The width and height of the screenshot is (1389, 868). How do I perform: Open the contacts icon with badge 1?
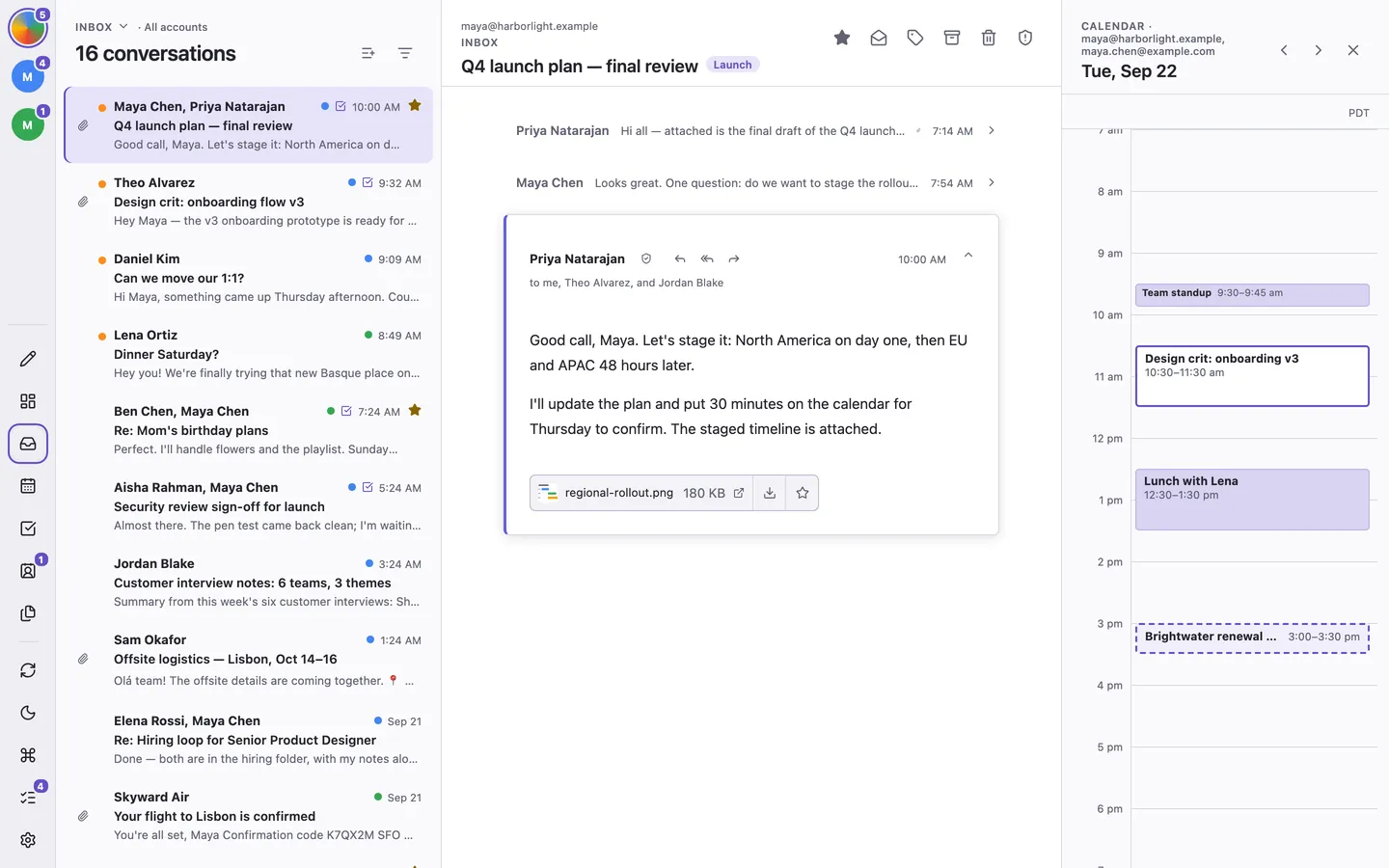click(x=28, y=571)
